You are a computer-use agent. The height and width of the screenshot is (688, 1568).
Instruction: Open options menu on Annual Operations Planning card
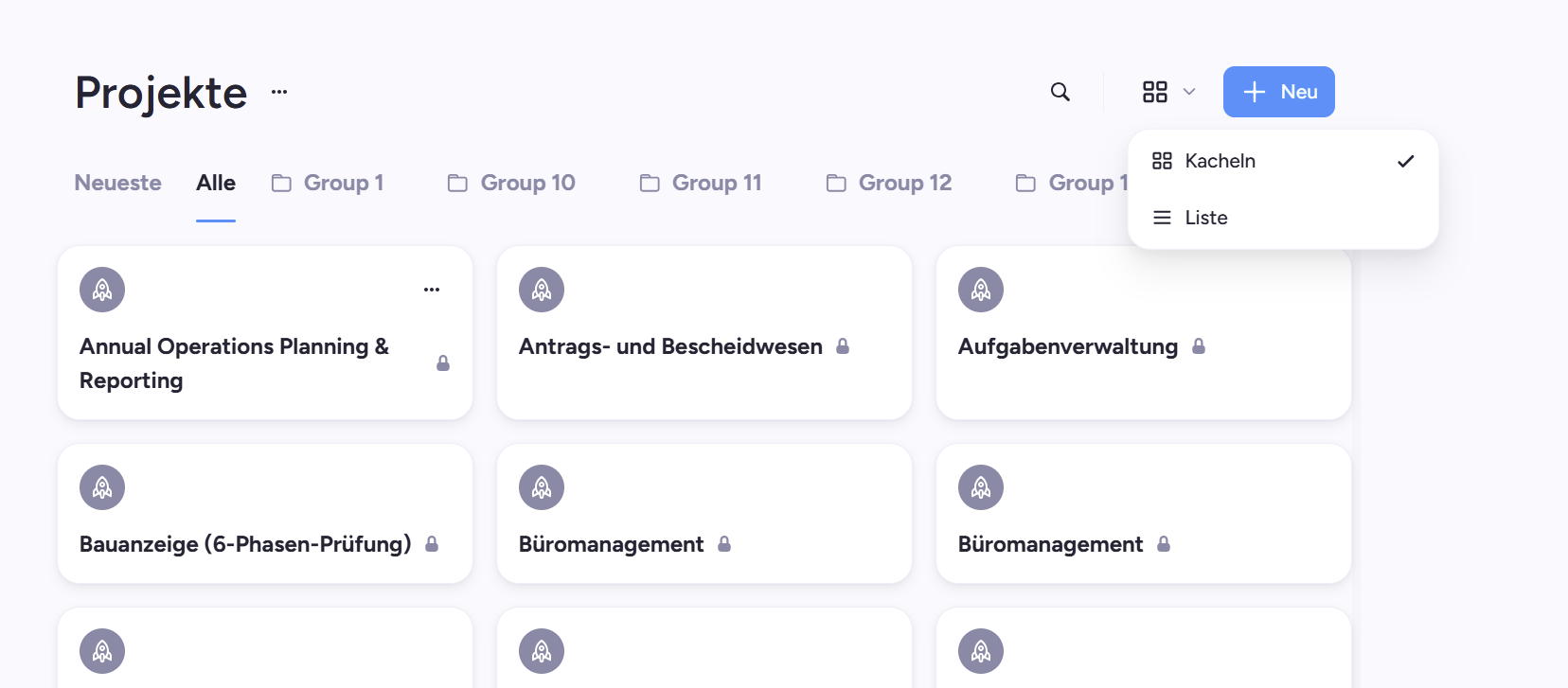click(432, 290)
